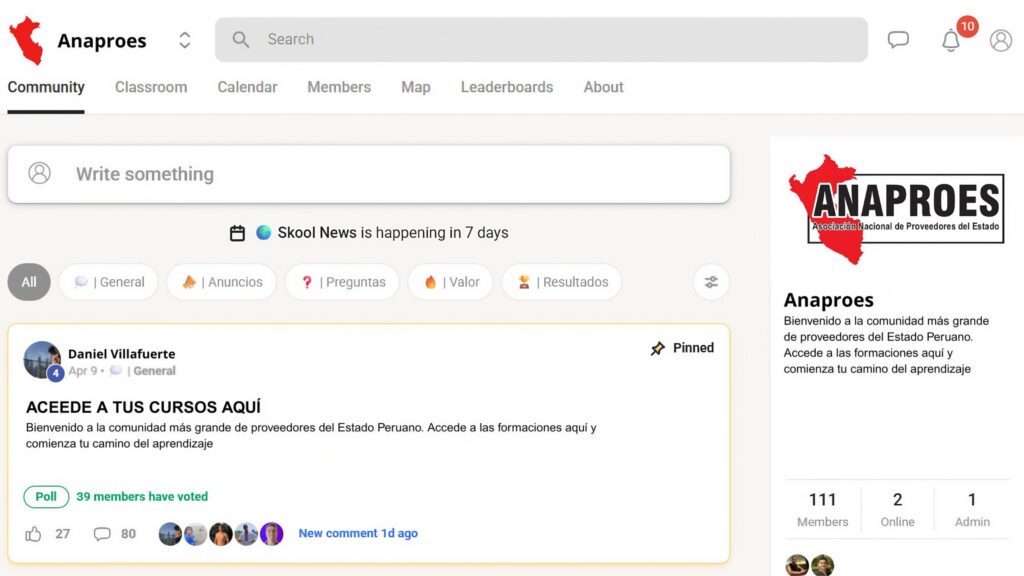Expand the community switcher chevrons

coord(185,40)
